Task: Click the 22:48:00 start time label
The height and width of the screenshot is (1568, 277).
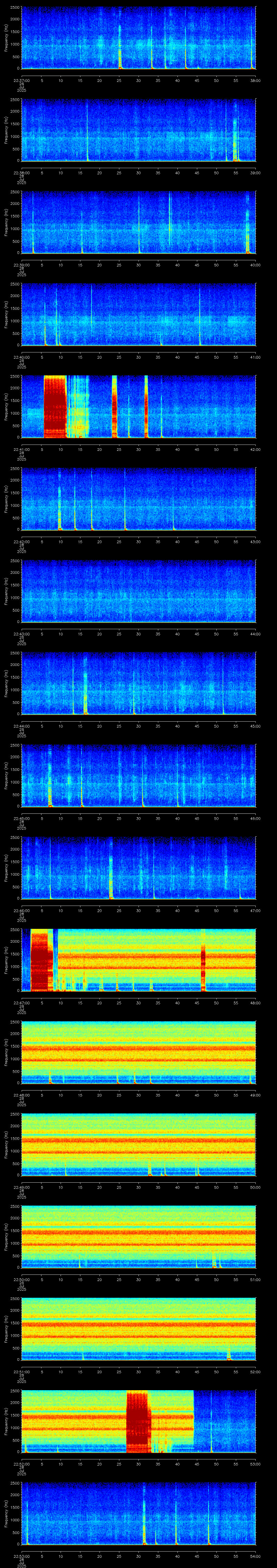Action: [x=21, y=1095]
